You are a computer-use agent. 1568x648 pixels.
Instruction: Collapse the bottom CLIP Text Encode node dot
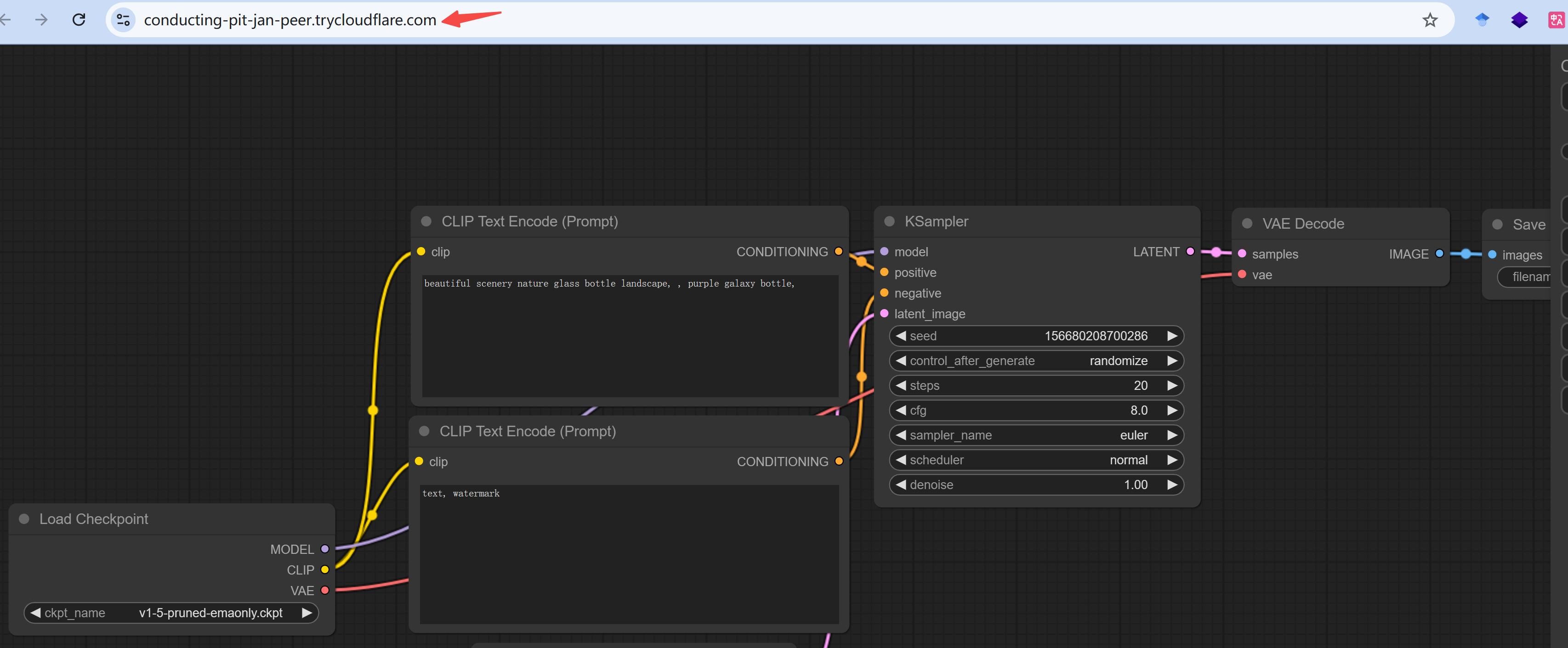[x=424, y=431]
